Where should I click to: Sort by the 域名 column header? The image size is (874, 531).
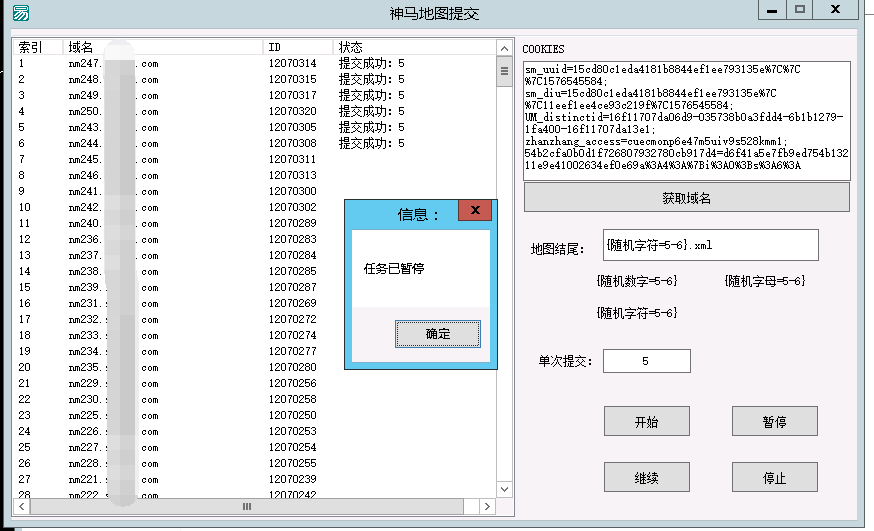[162, 47]
